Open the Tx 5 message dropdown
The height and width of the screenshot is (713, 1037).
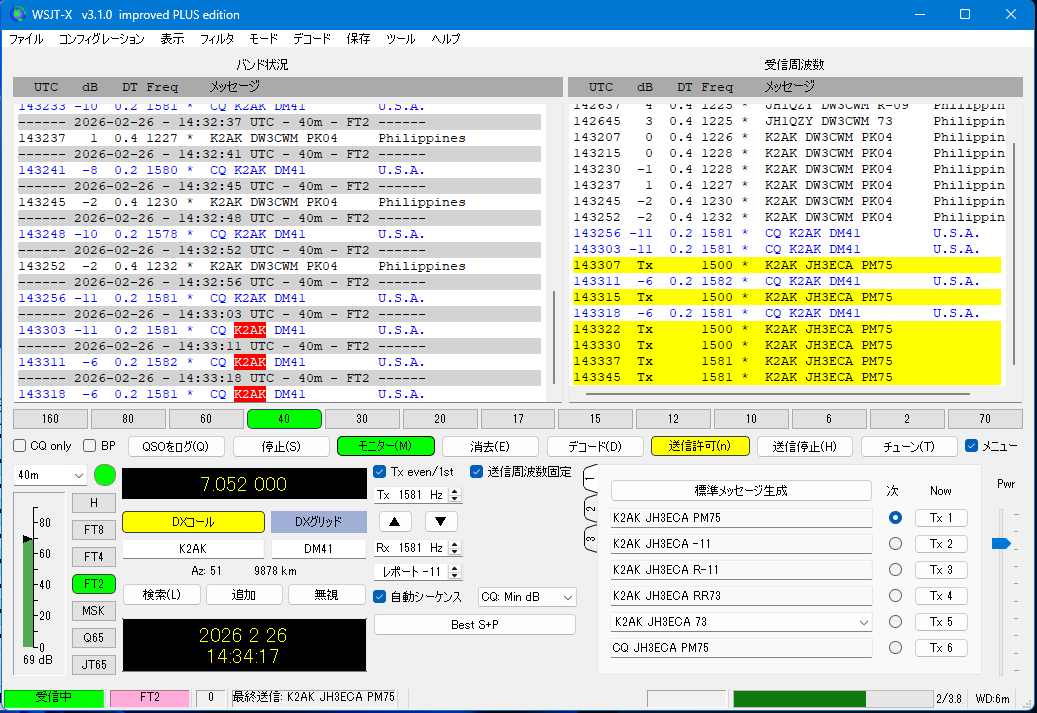coord(864,622)
